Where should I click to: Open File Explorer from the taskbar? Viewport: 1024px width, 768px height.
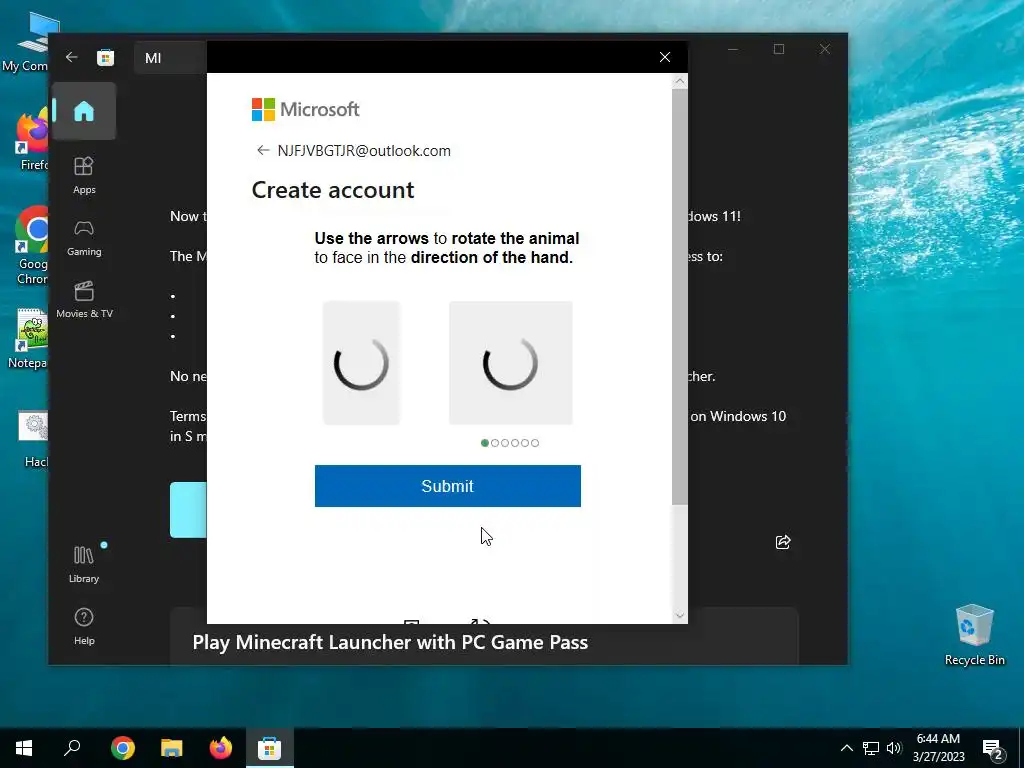171,748
